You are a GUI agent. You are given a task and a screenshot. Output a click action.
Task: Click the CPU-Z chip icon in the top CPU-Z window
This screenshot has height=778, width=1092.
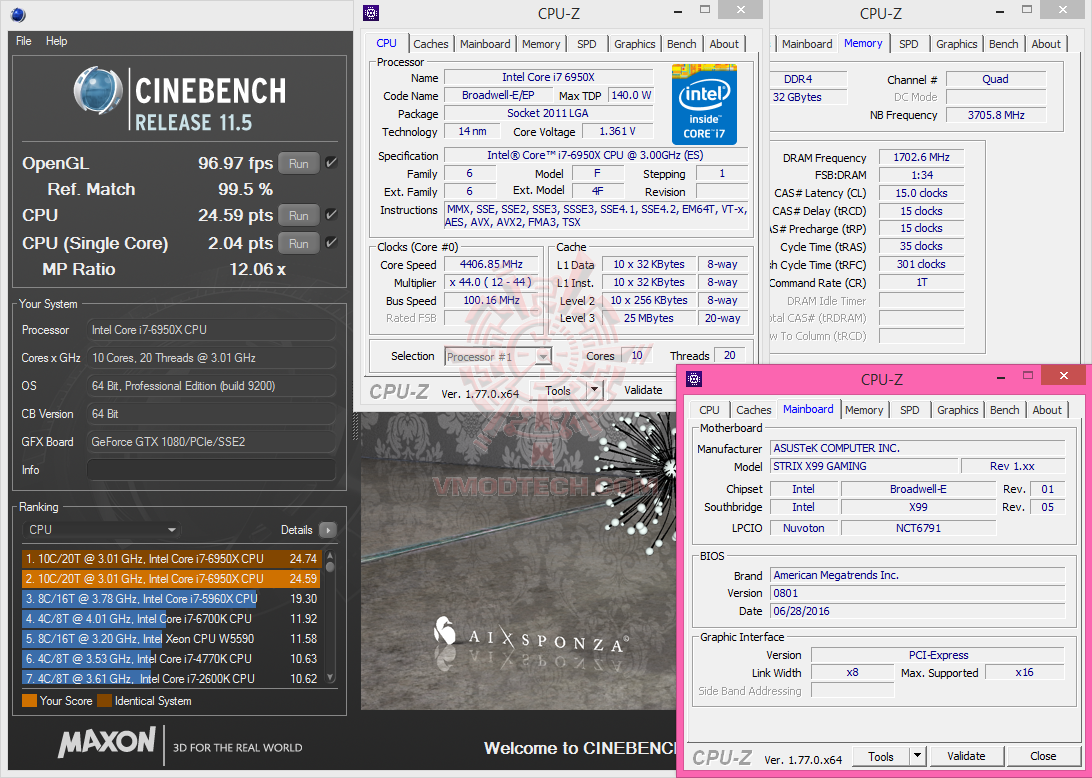coord(371,13)
